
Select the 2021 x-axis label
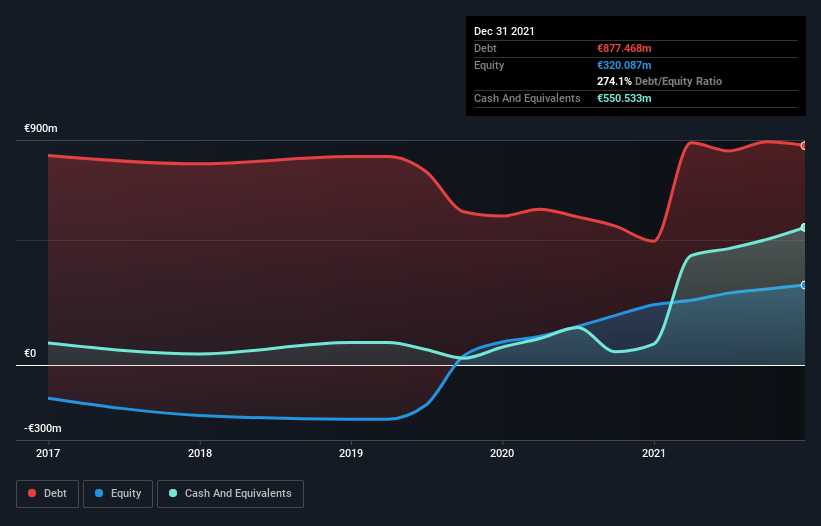653,453
